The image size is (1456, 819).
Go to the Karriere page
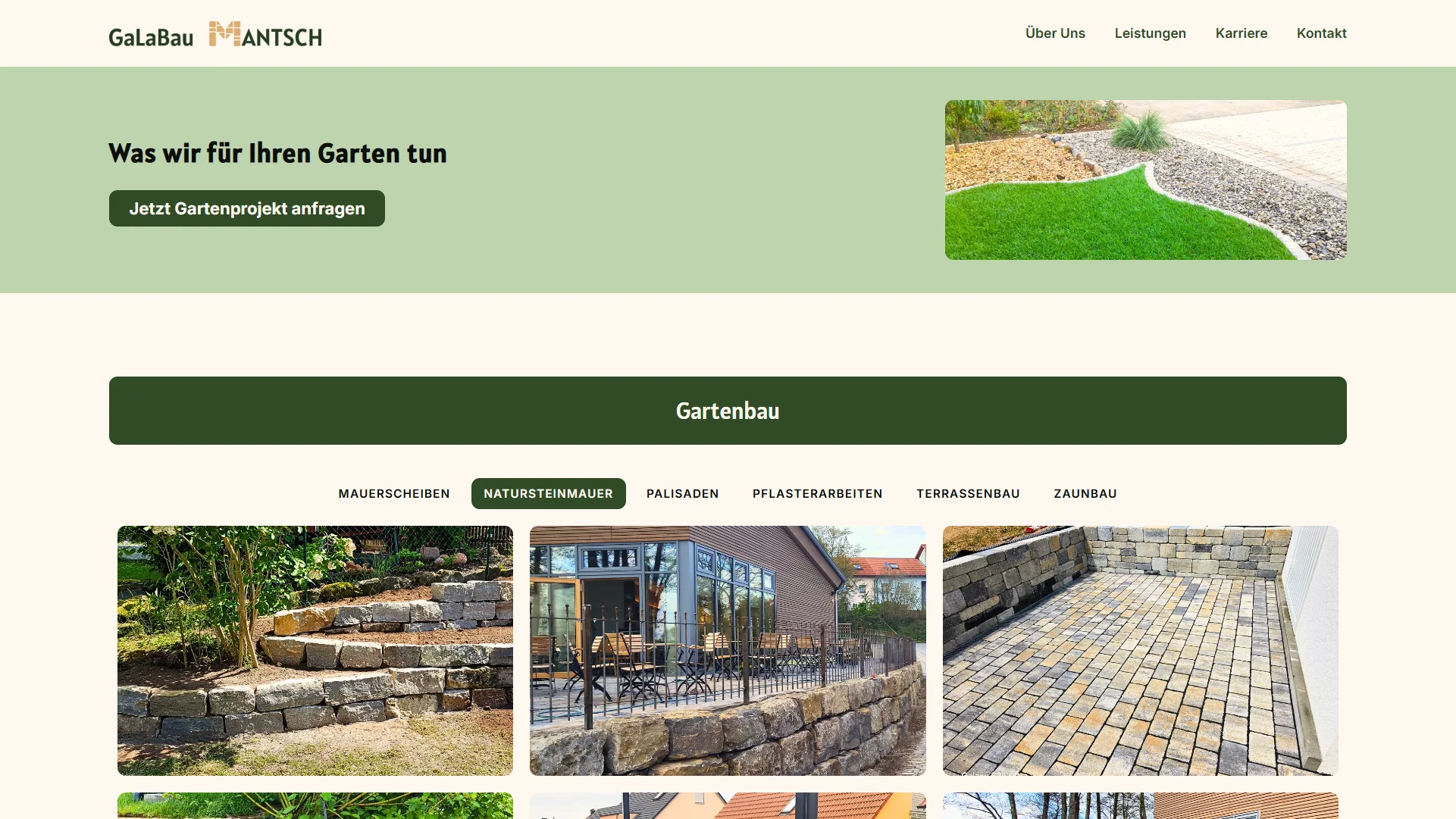(1242, 33)
